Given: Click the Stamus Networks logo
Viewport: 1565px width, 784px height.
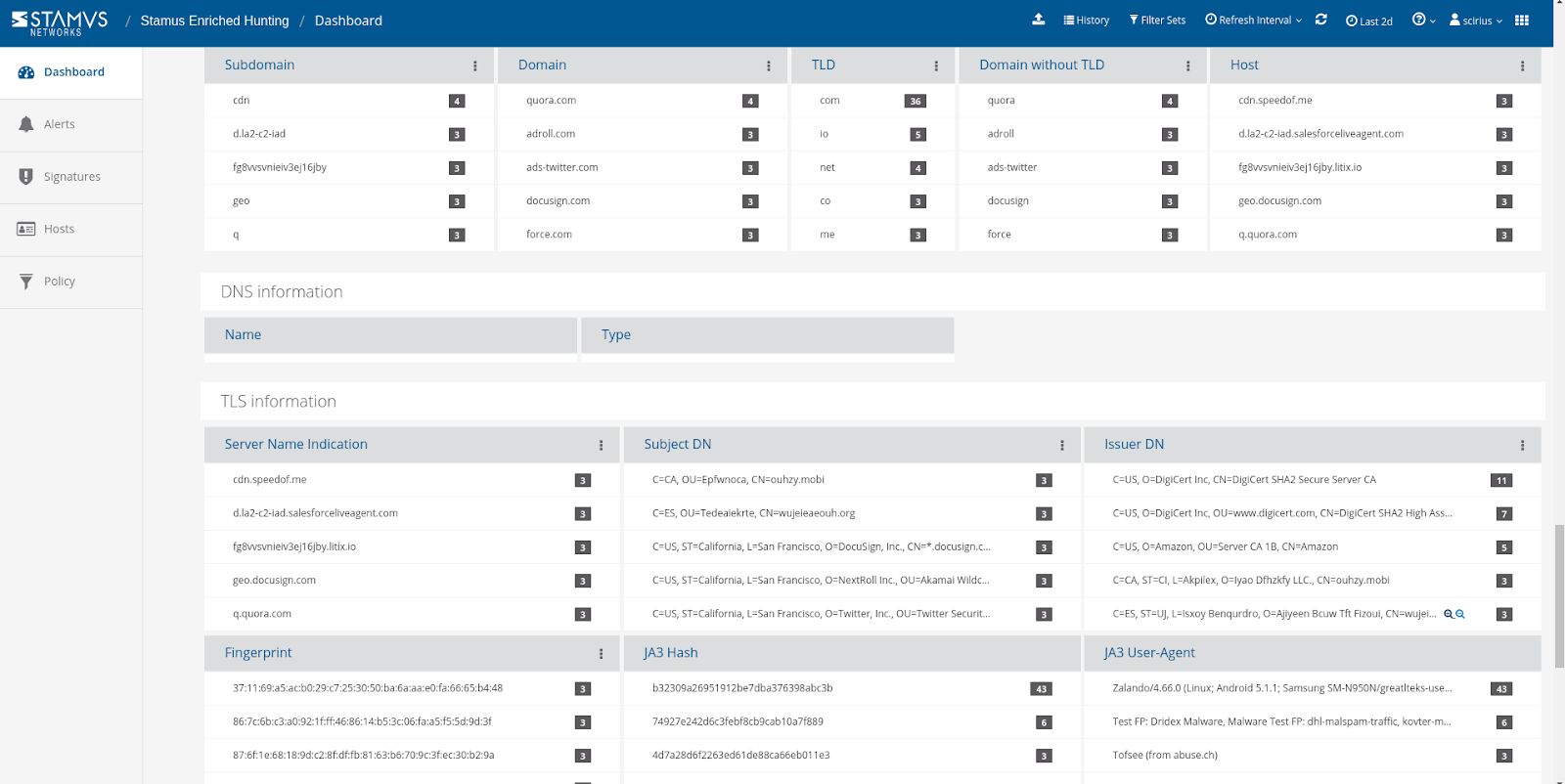Looking at the screenshot, I should (x=60, y=22).
